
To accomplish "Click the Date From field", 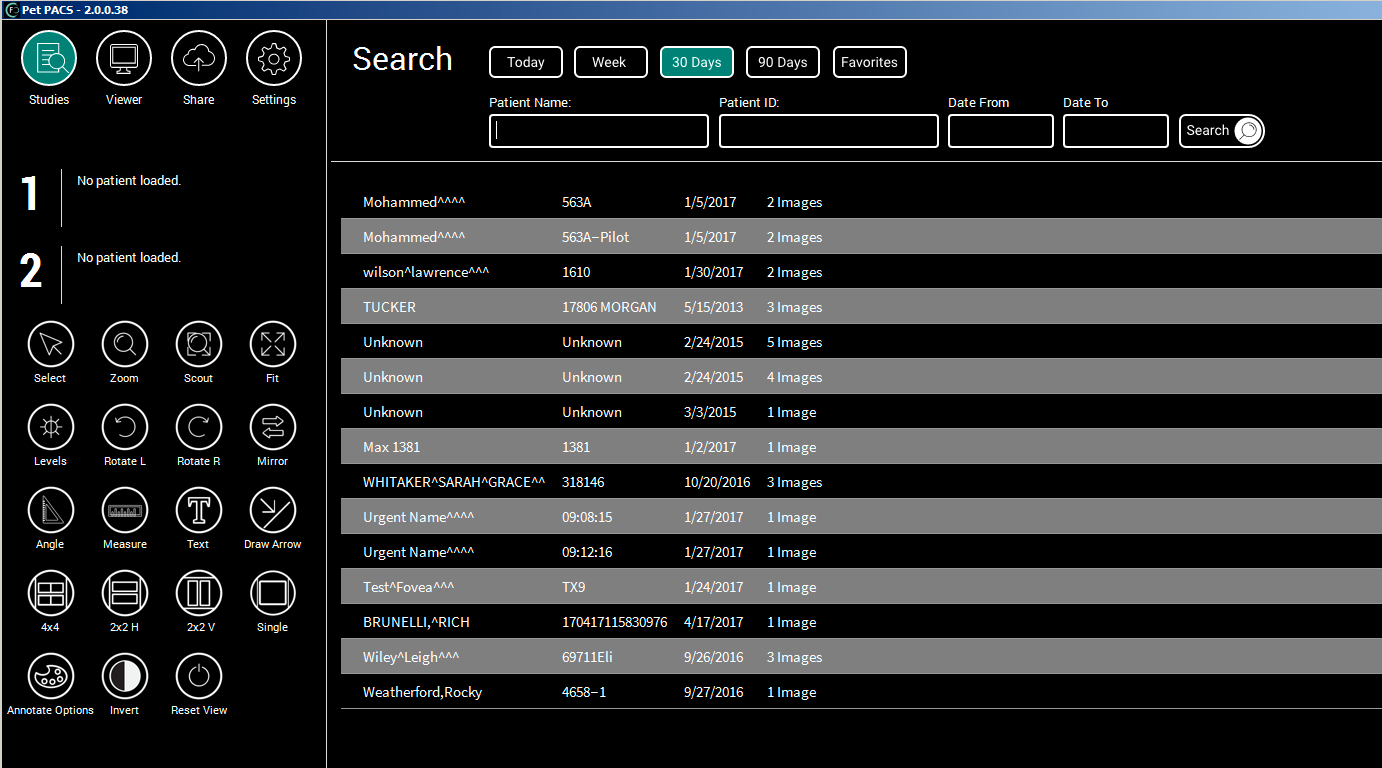I will [1001, 131].
